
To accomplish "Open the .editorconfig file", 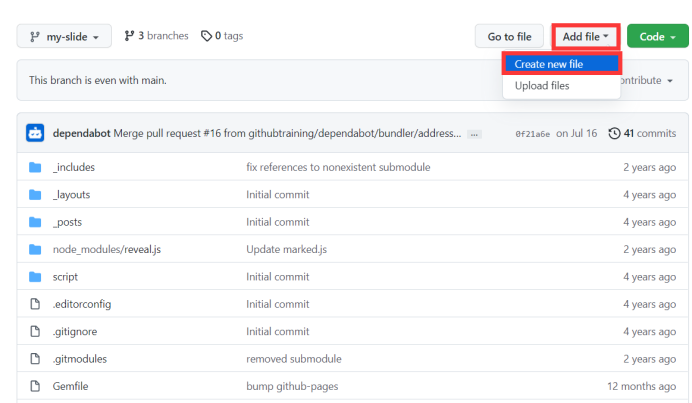I will (x=82, y=304).
